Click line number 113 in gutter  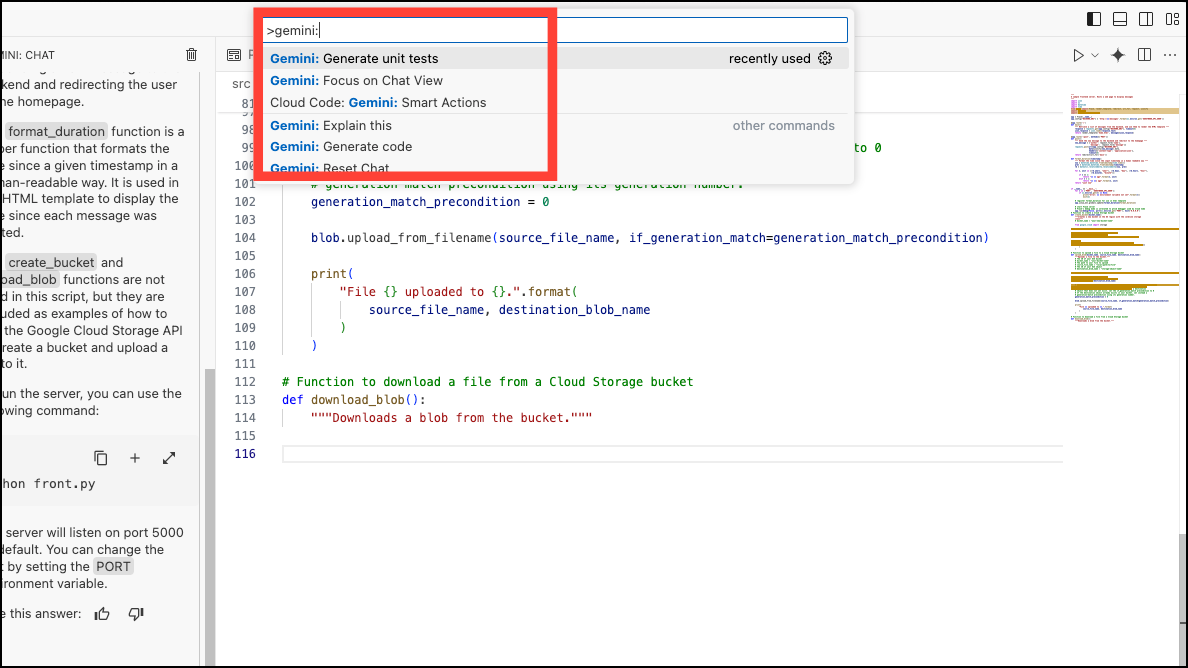(x=245, y=400)
